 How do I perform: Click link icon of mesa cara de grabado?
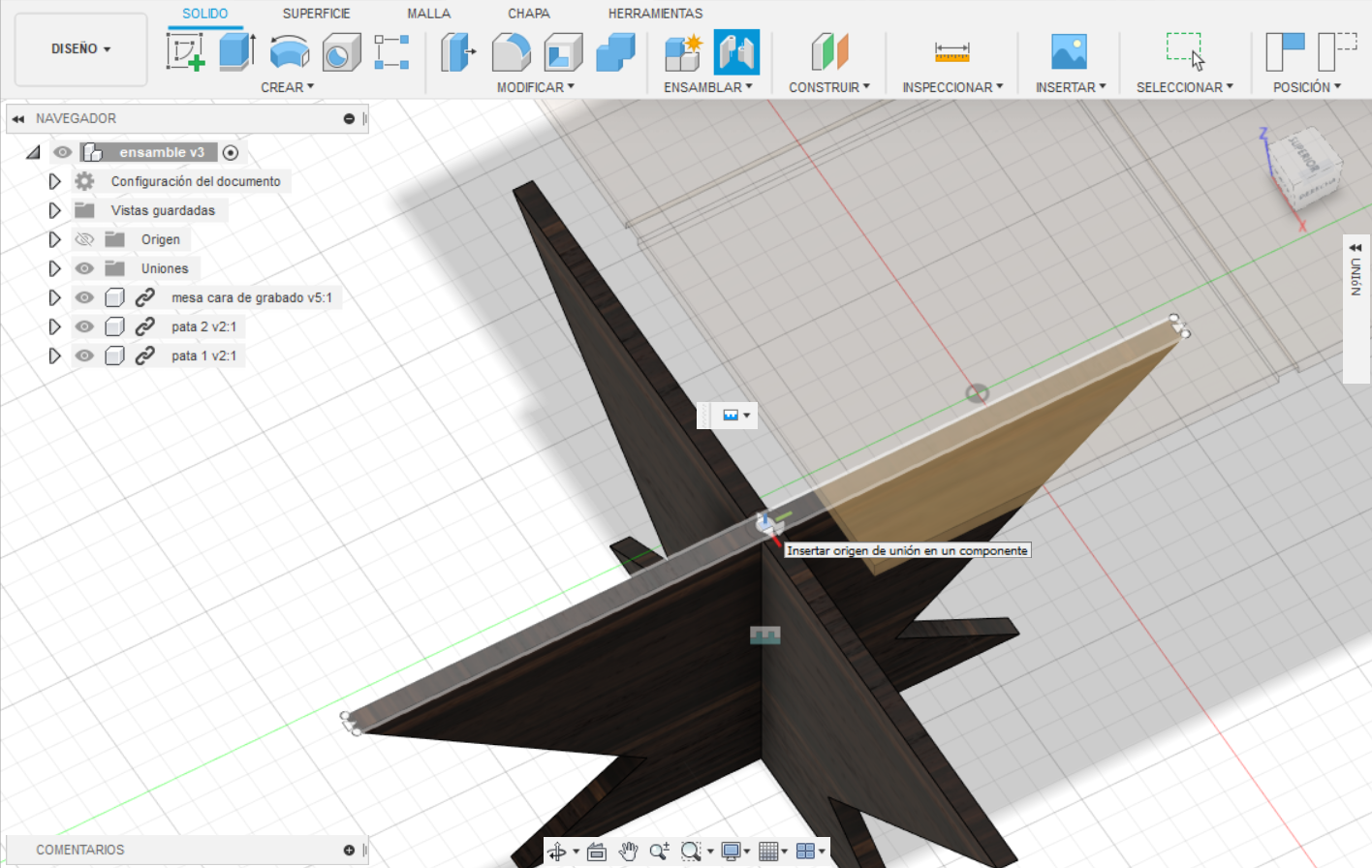point(145,297)
